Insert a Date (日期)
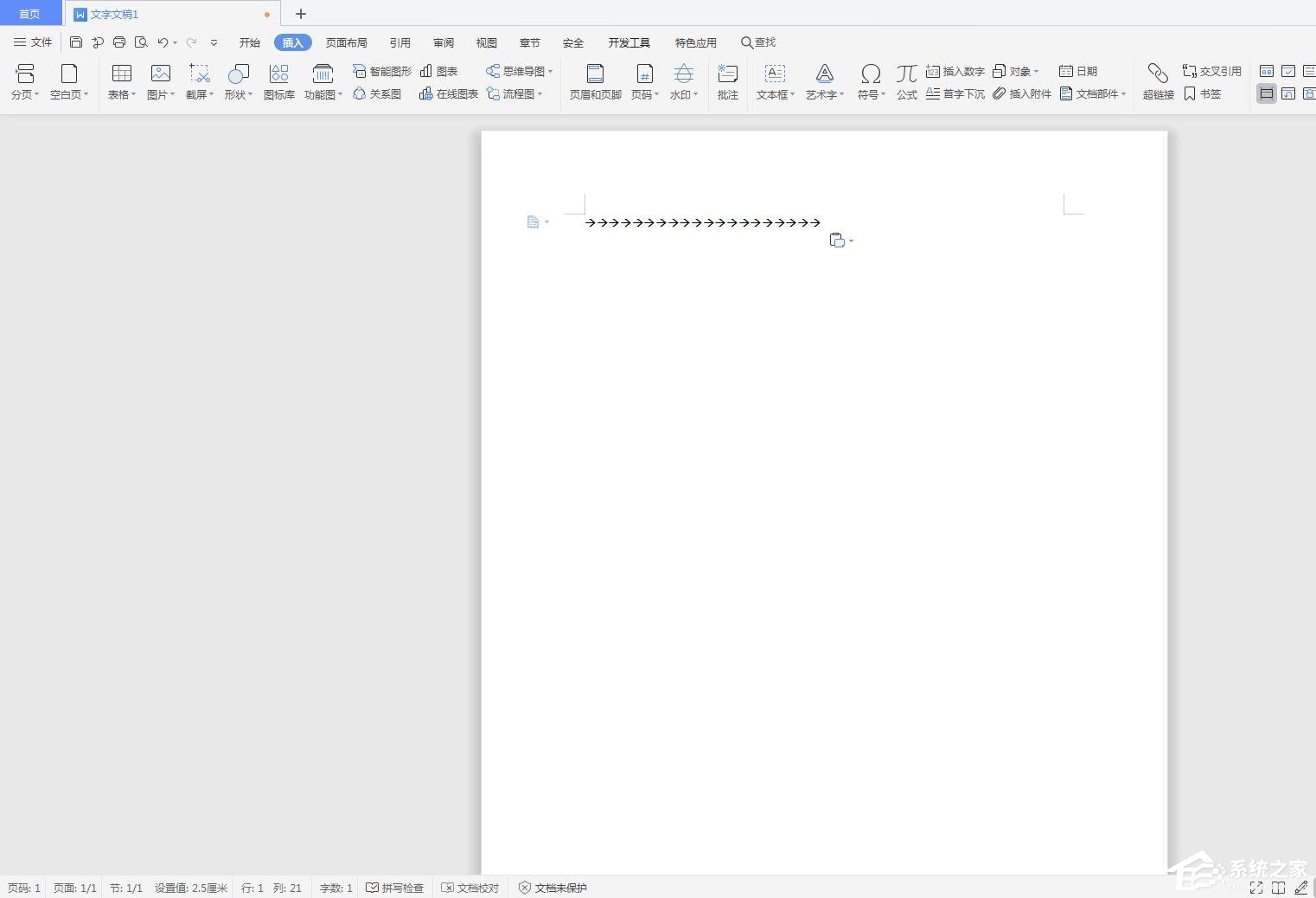The height and width of the screenshot is (898, 1316). pos(1078,71)
